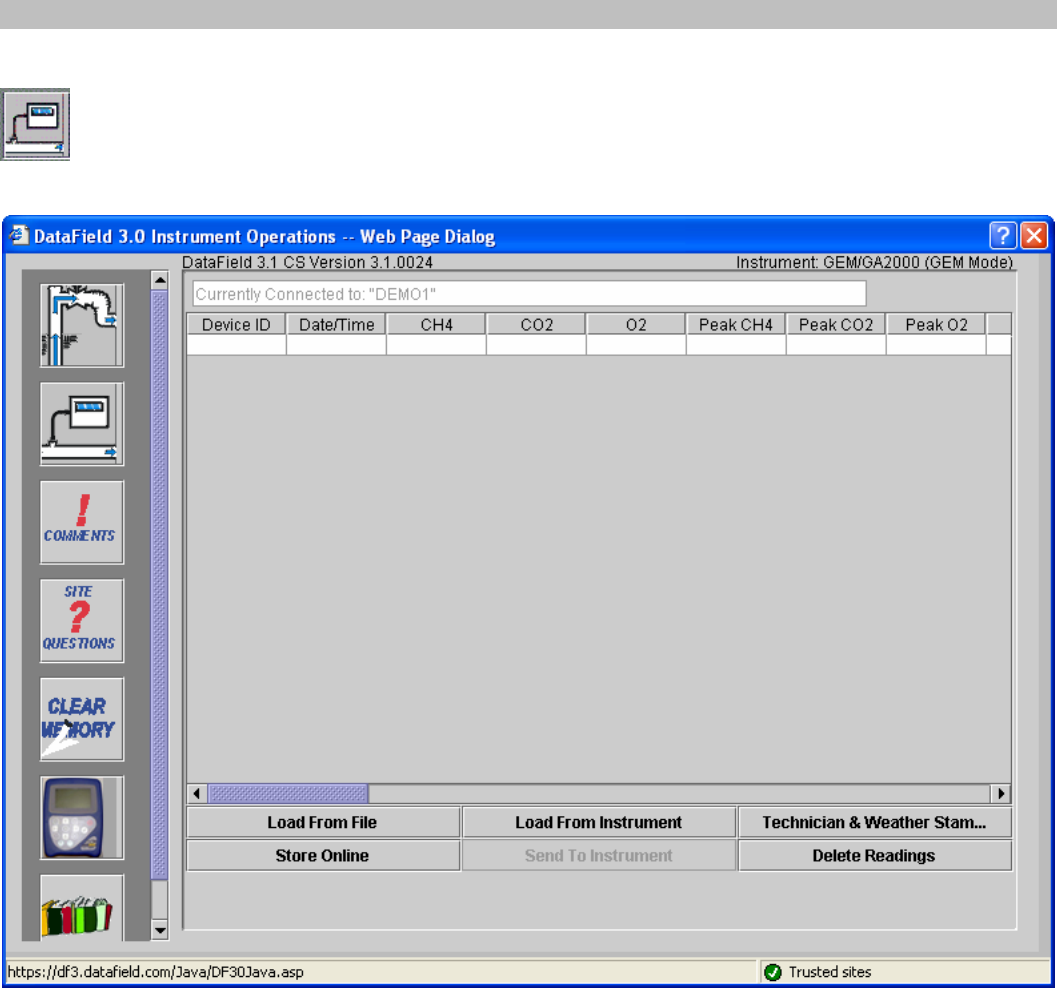
Task: Click the table scroll left arrow
Action: point(196,793)
